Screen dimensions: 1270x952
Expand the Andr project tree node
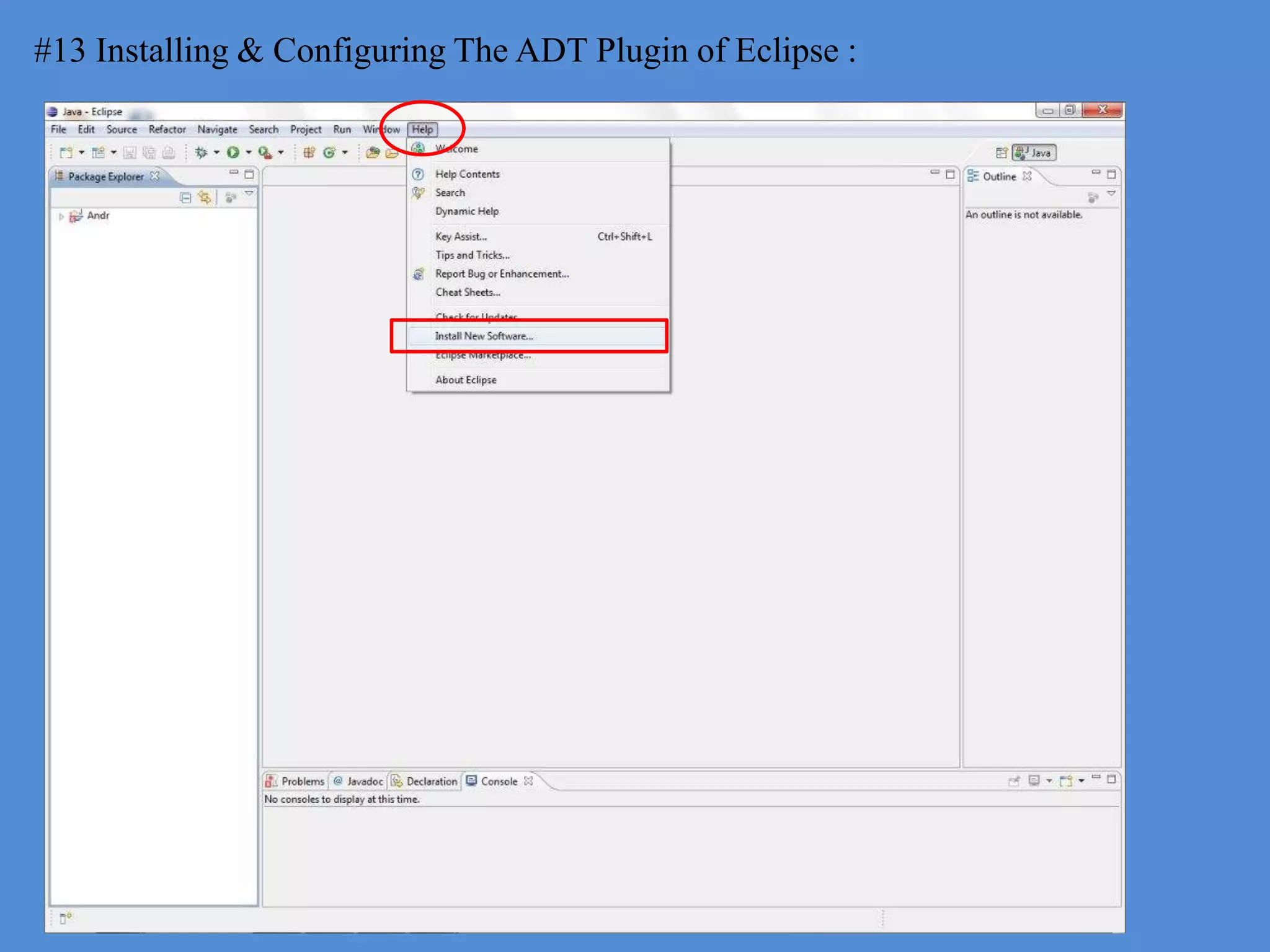pos(61,216)
